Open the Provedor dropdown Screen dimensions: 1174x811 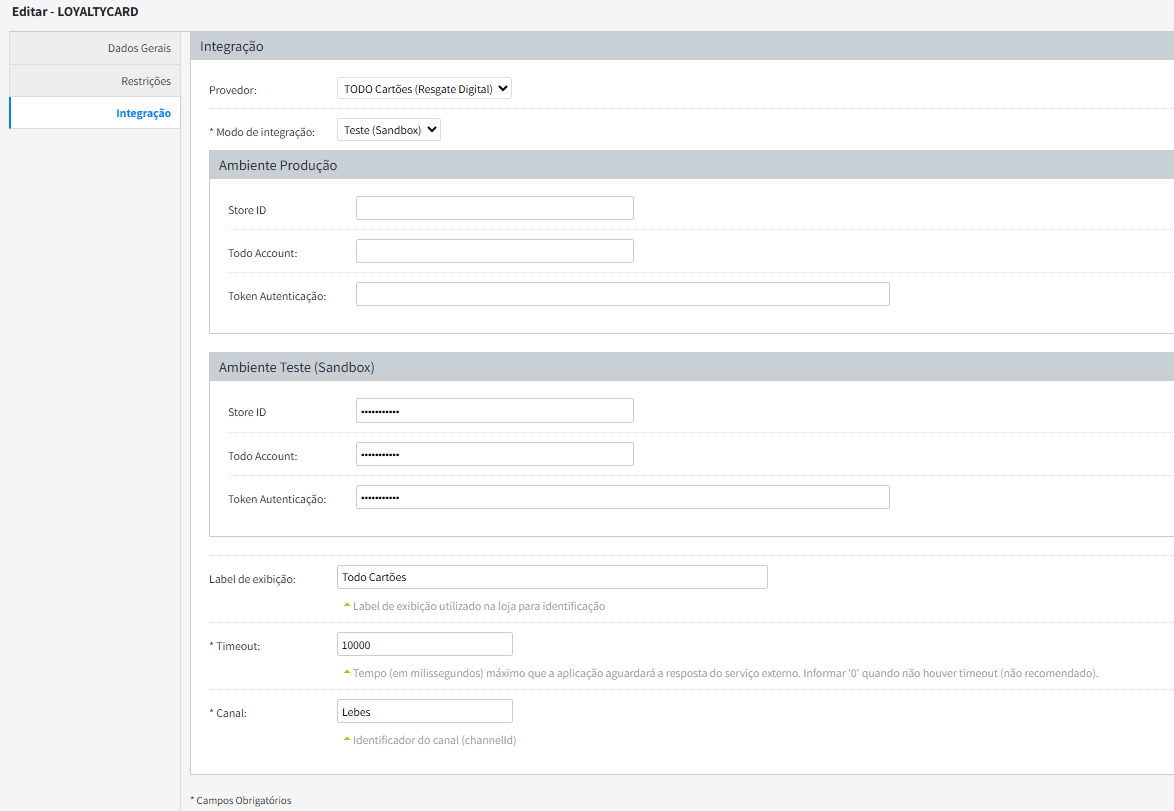[x=425, y=89]
